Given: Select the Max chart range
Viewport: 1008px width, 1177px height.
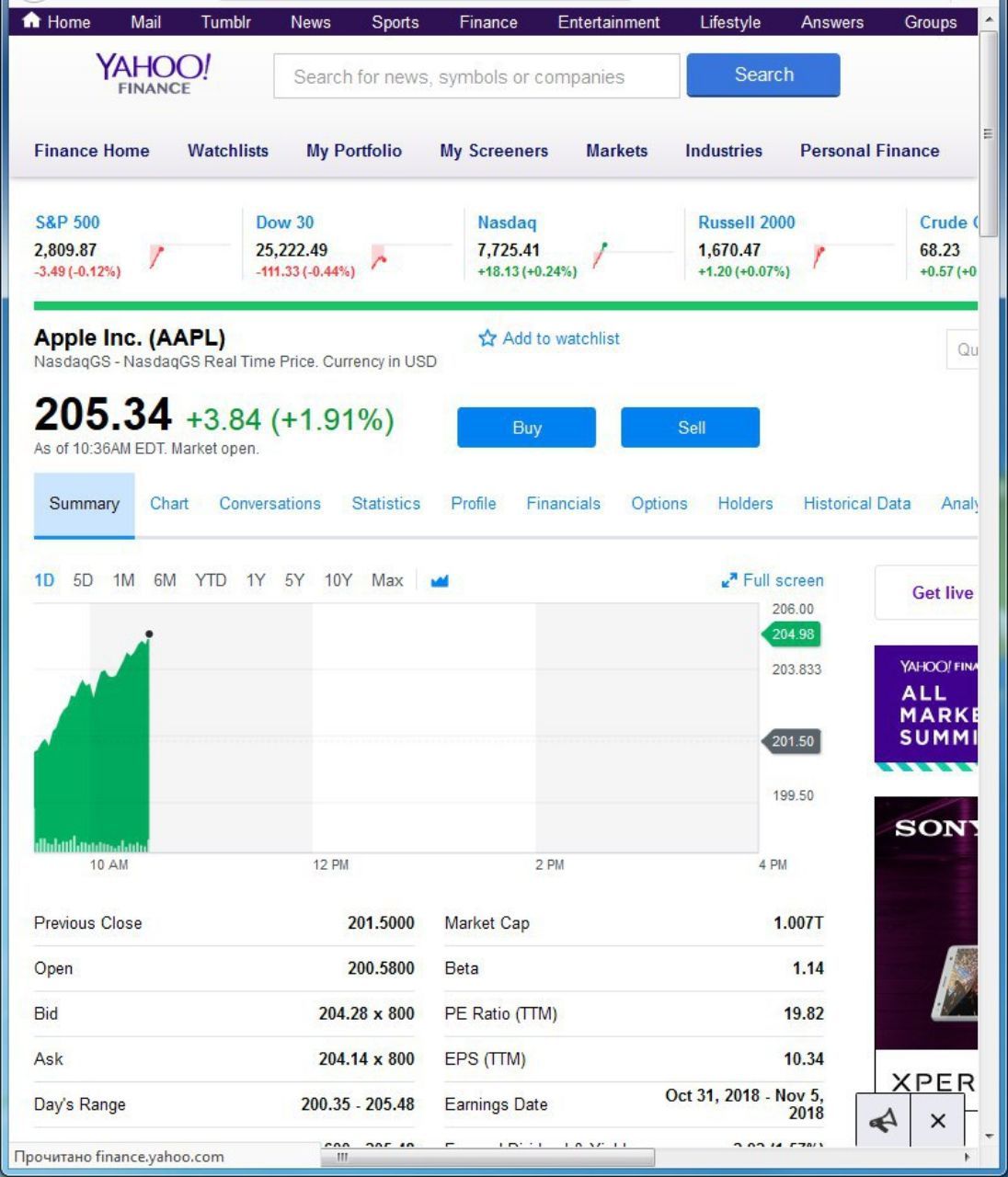Looking at the screenshot, I should click(x=387, y=580).
